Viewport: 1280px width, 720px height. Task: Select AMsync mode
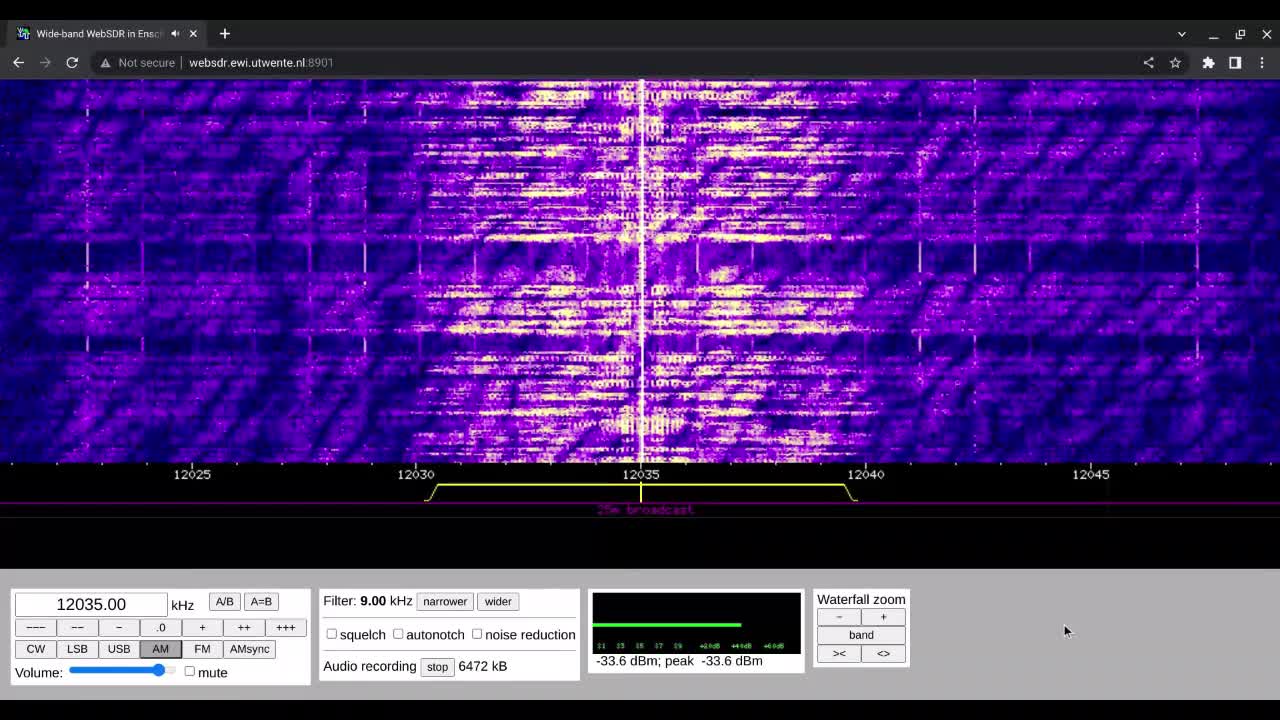[249, 649]
